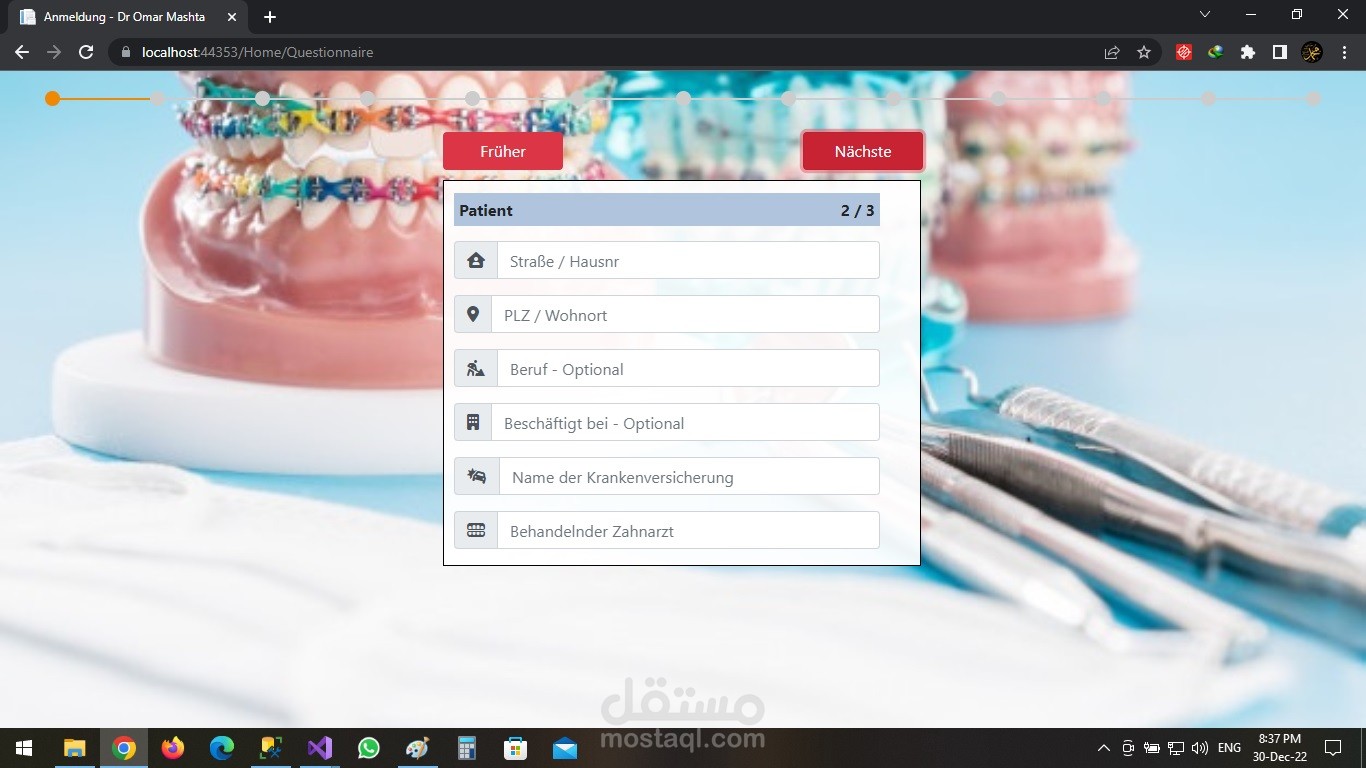Click the third dot on the progress stepper
Viewport: 1366px width, 768px height.
point(262,99)
